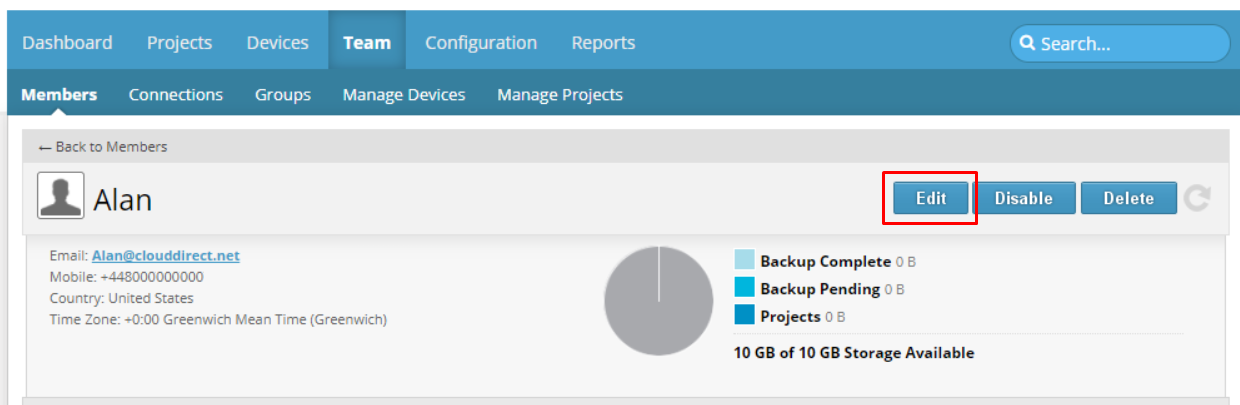Click Alan's profile avatar icon
Viewport: 1240px width, 405px height.
[x=61, y=196]
